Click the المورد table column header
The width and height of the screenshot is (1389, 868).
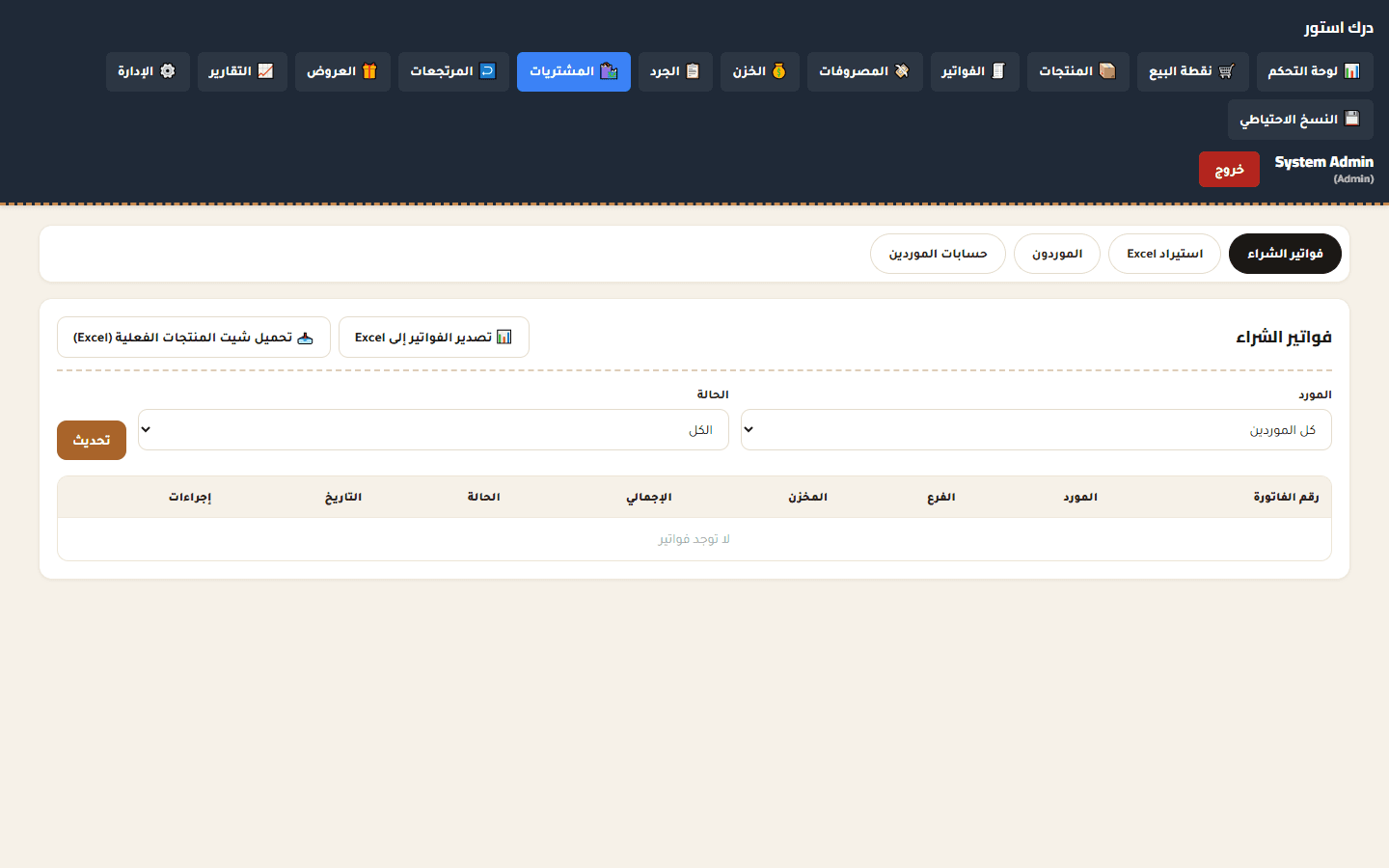pyautogui.click(x=1080, y=497)
